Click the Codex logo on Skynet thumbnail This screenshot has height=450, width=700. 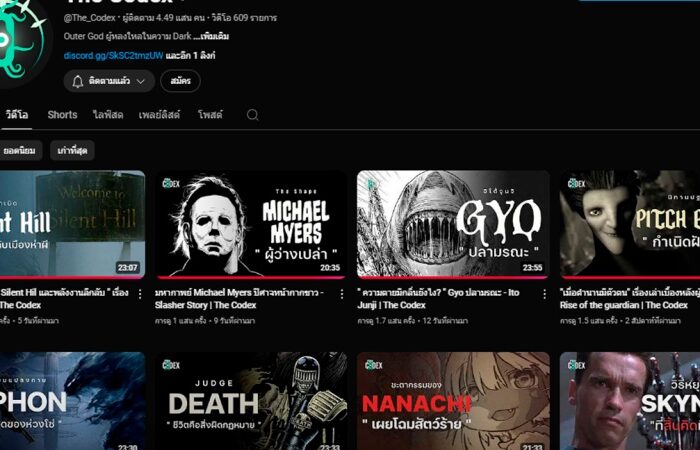coord(576,365)
